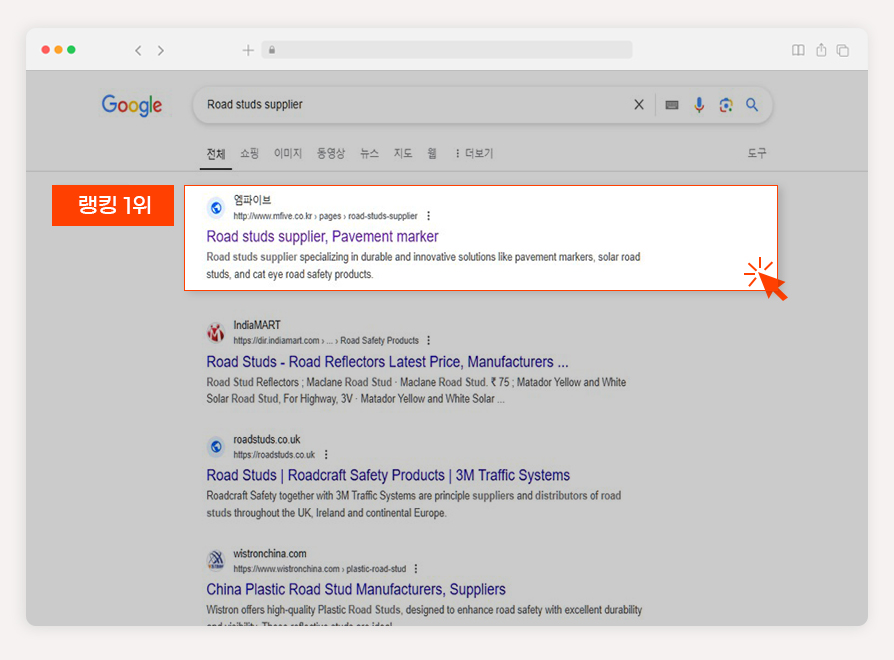
Task: Open the 'Road Studs | Roadcraft Safety Products' result
Action: (x=388, y=475)
